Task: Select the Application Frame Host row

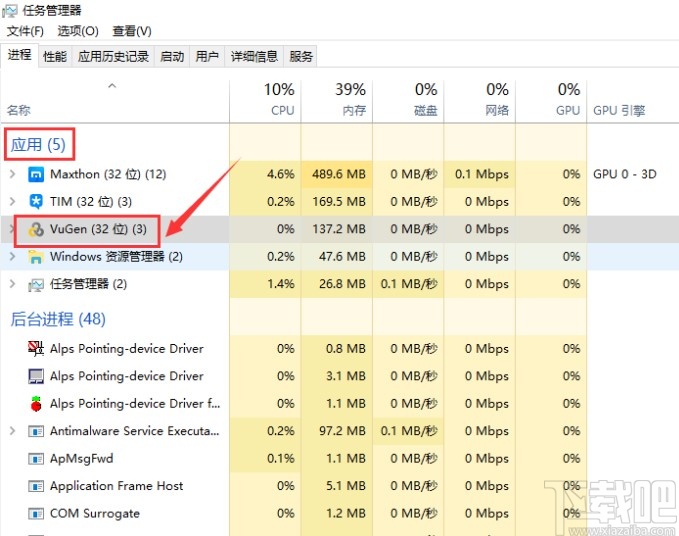Action: pos(340,486)
